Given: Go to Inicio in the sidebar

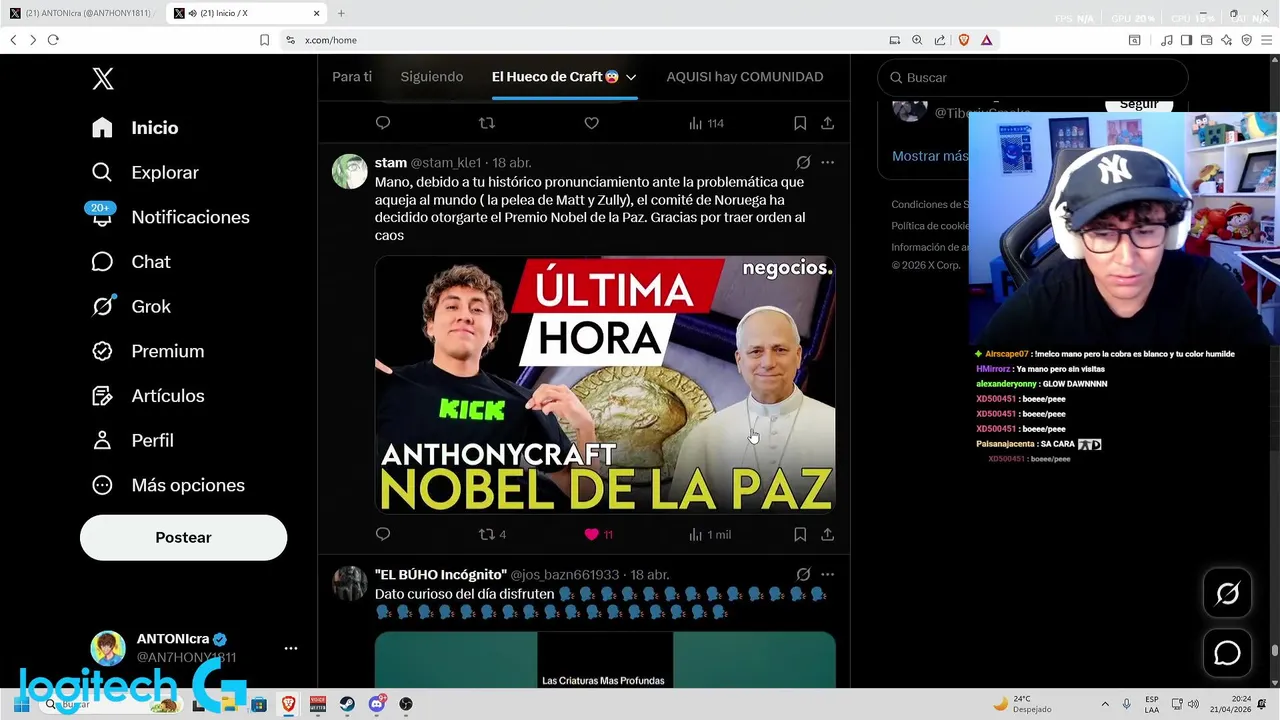Looking at the screenshot, I should pos(135,128).
